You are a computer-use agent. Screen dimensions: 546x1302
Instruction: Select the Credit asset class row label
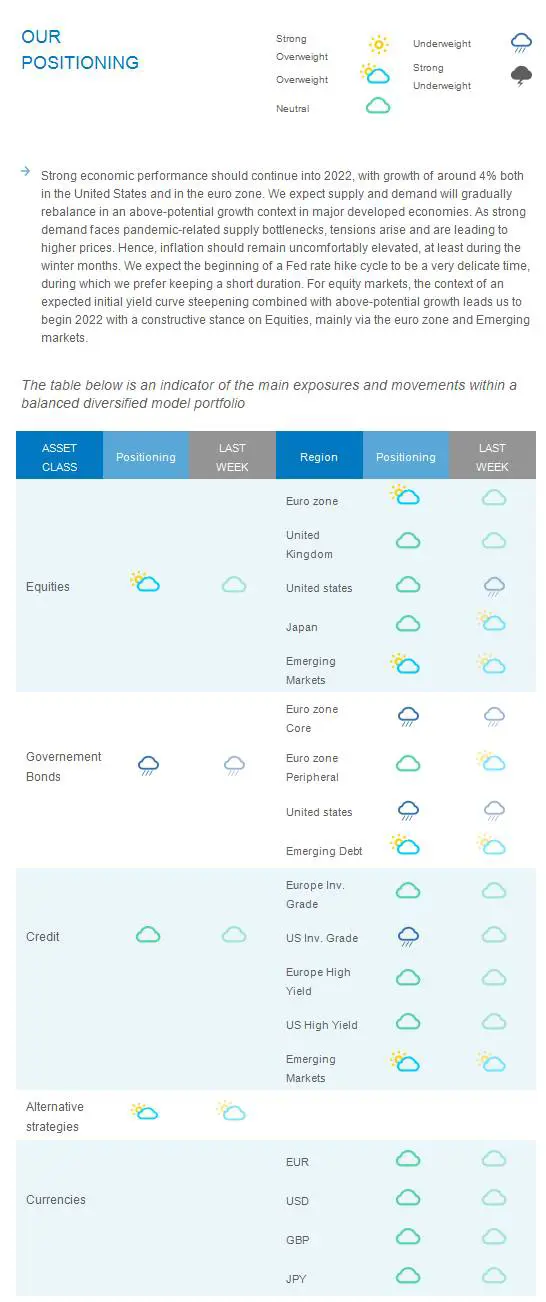[43, 937]
